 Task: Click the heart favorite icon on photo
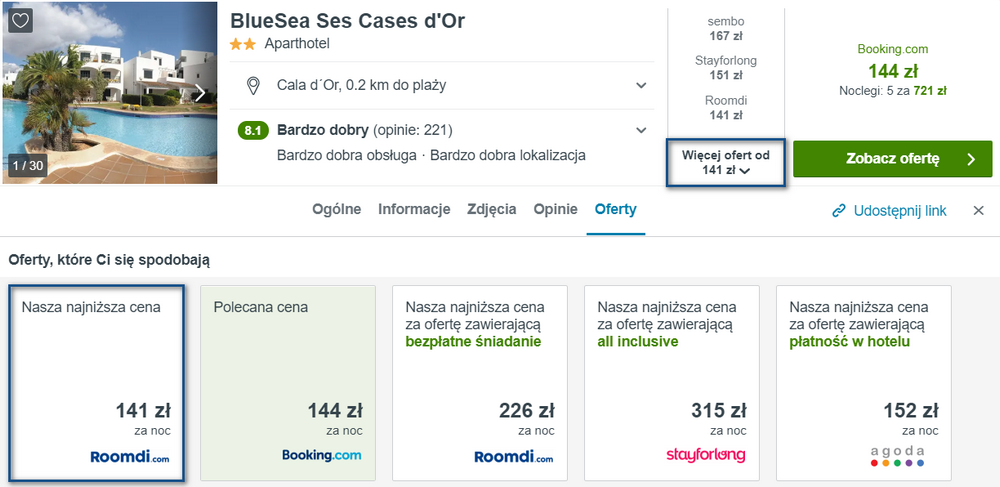pyautogui.click(x=20, y=21)
